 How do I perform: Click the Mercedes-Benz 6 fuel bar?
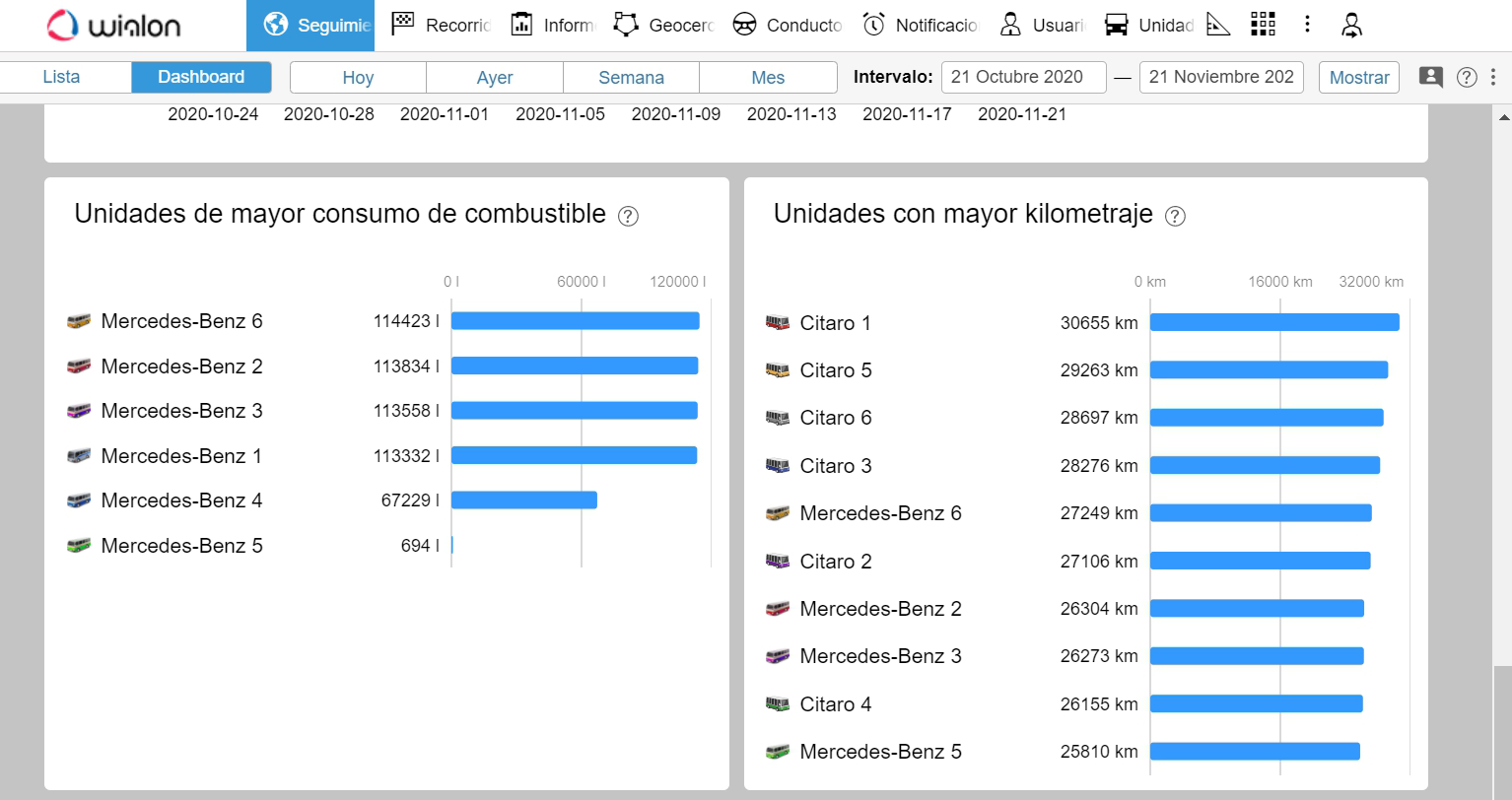click(x=575, y=321)
